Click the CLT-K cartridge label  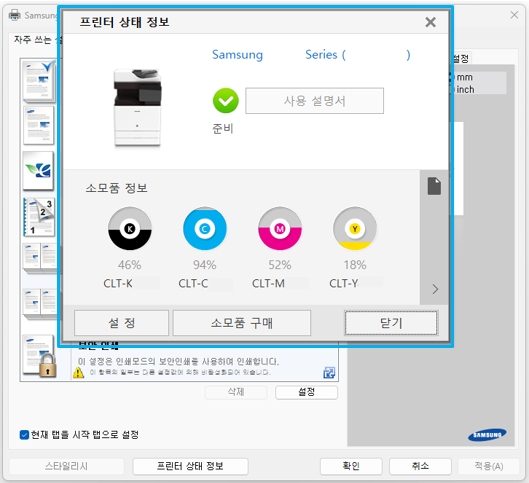click(x=118, y=283)
